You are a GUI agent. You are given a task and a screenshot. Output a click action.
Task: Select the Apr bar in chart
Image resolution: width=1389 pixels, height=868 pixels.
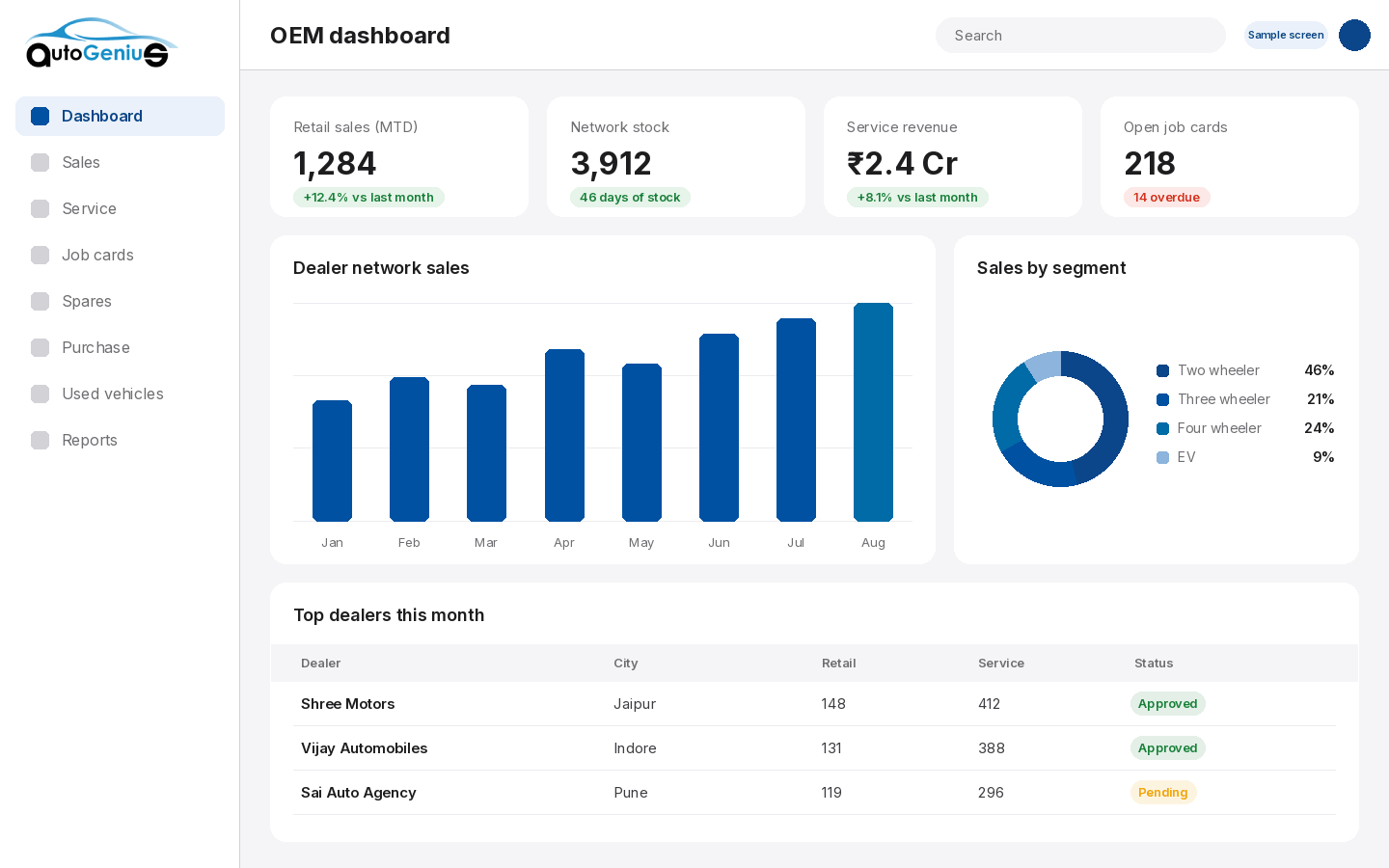tap(564, 436)
